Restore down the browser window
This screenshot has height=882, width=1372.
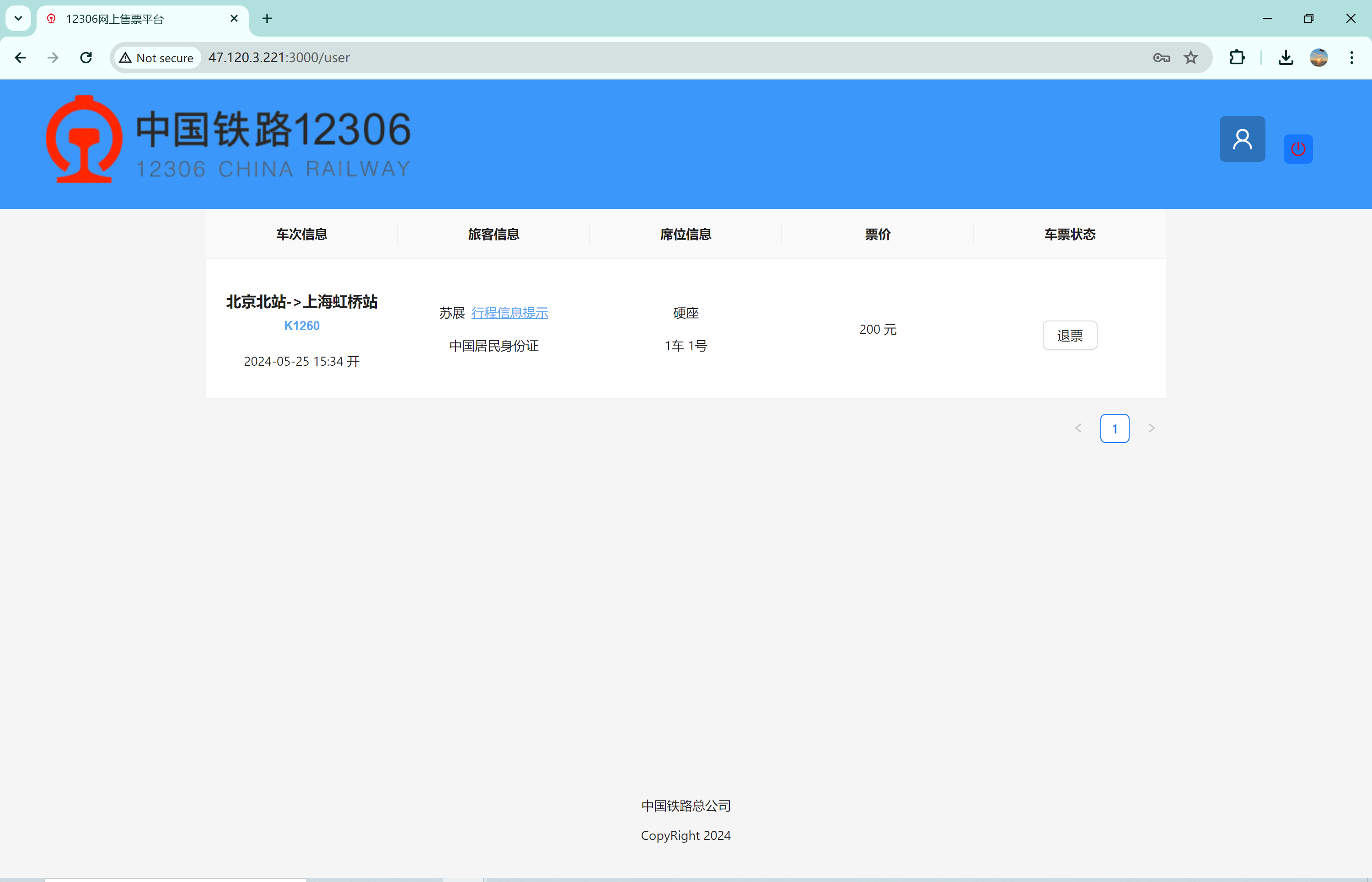(x=1309, y=19)
